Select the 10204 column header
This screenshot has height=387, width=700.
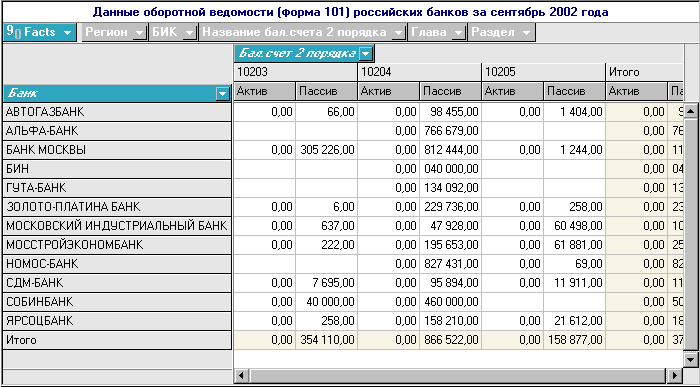pyautogui.click(x=420, y=72)
